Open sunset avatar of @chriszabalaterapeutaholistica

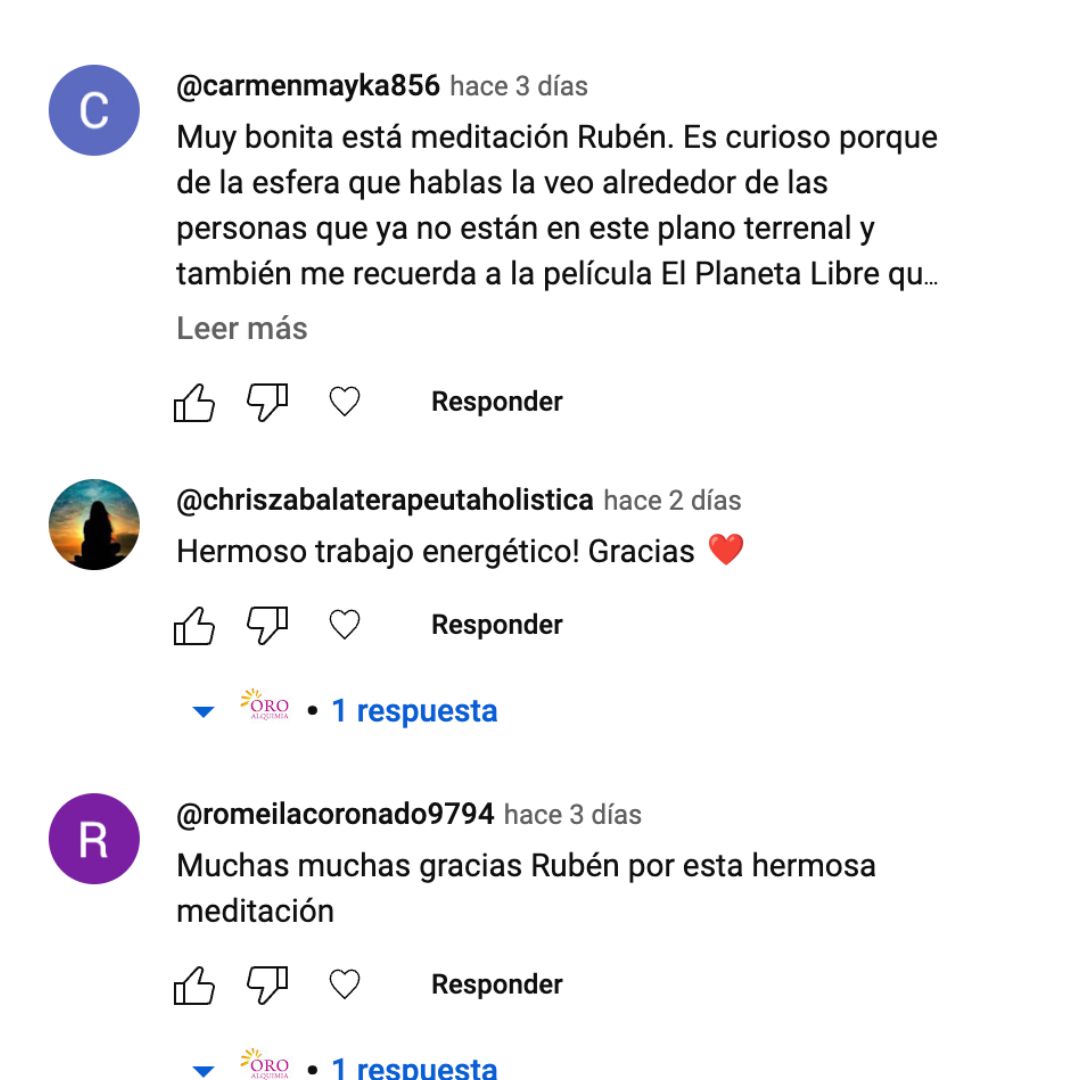coord(94,525)
